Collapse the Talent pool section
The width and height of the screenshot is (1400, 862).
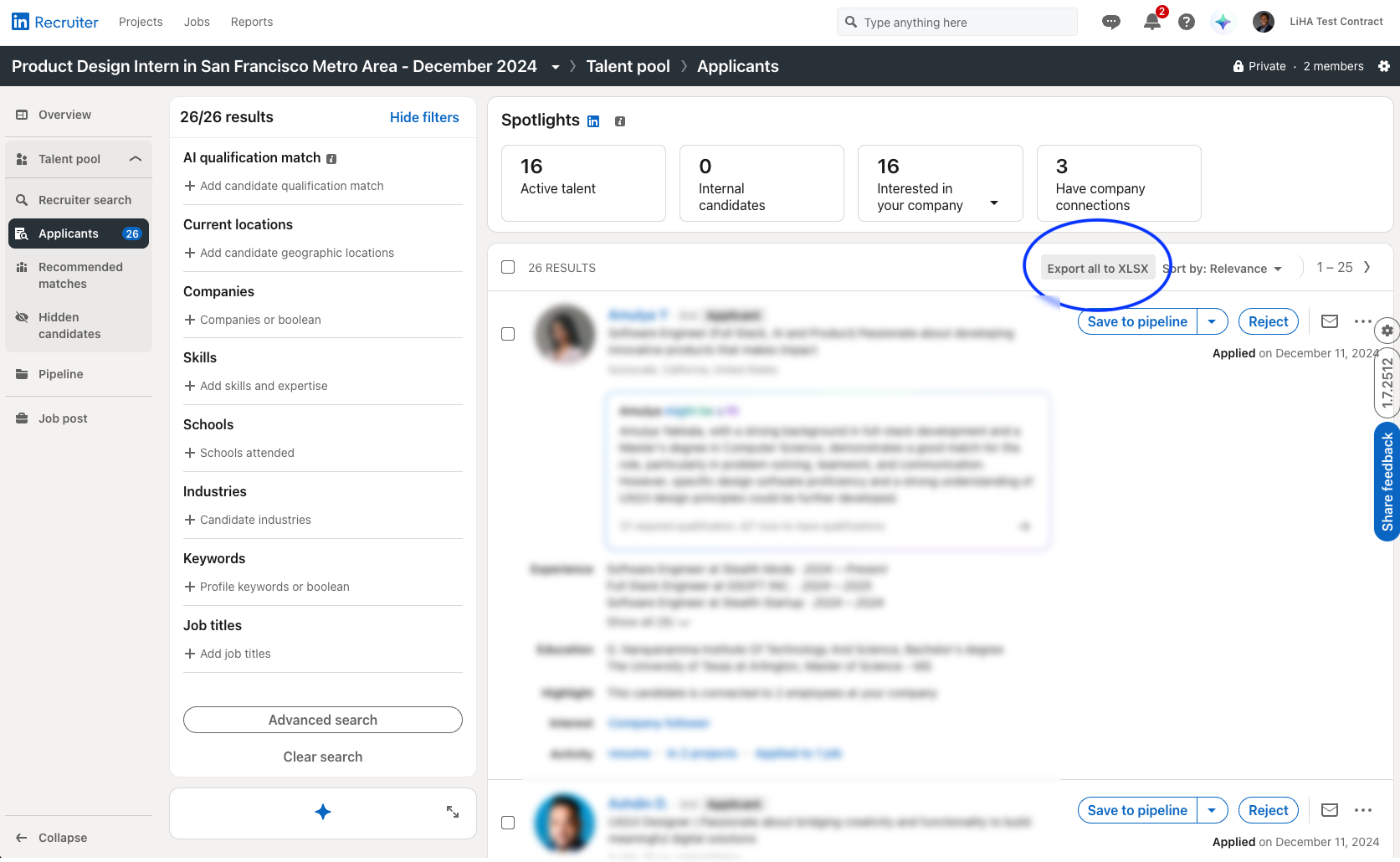coord(136,159)
